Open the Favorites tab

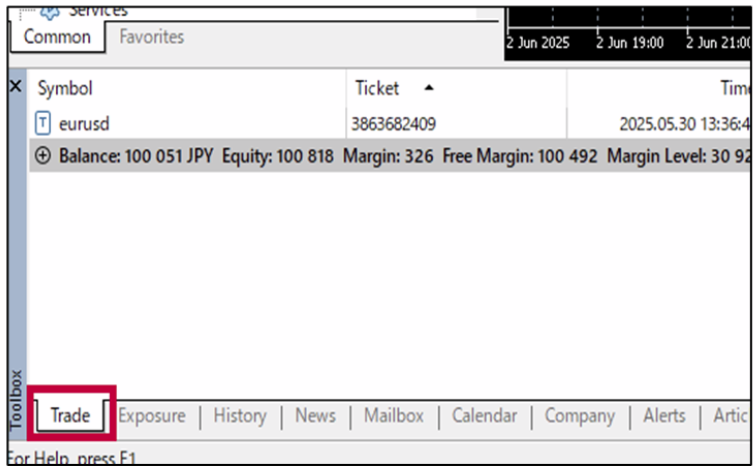151,37
